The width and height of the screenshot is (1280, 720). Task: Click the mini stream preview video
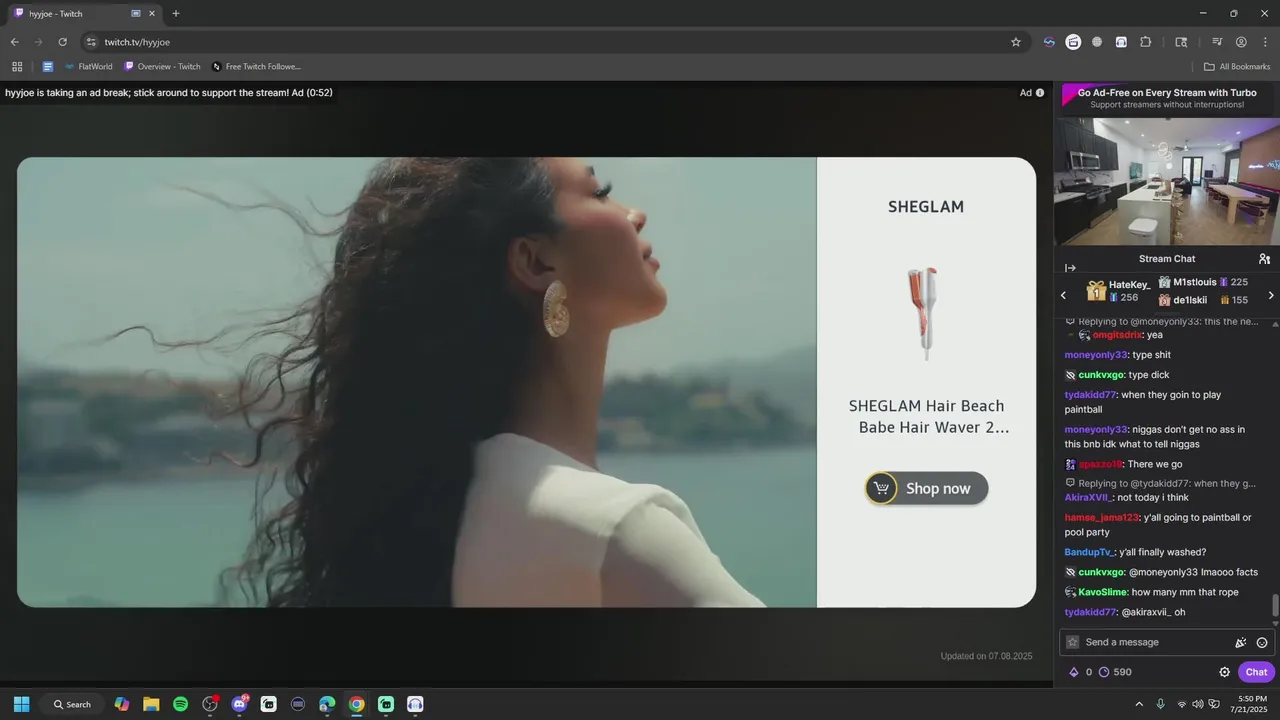(x=1167, y=182)
